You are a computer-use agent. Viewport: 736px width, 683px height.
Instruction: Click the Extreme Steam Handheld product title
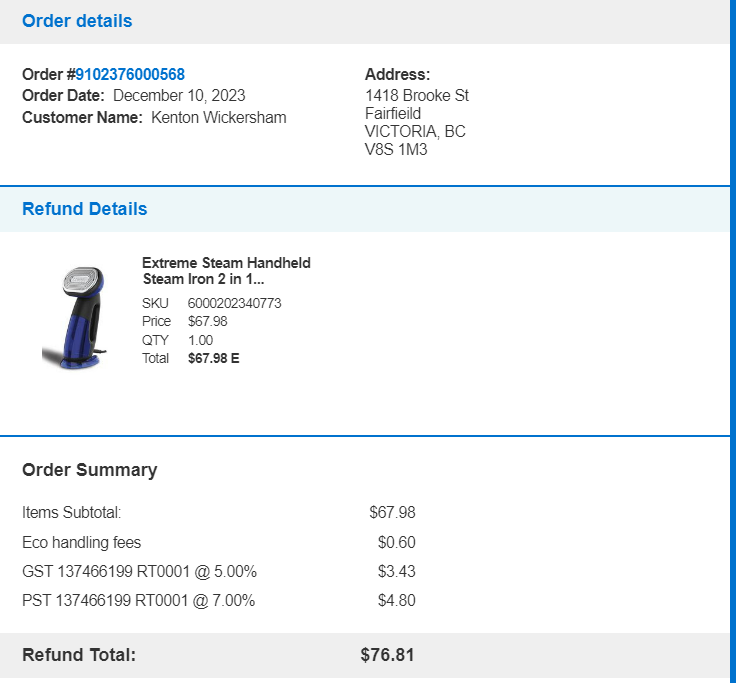pyautogui.click(x=226, y=271)
